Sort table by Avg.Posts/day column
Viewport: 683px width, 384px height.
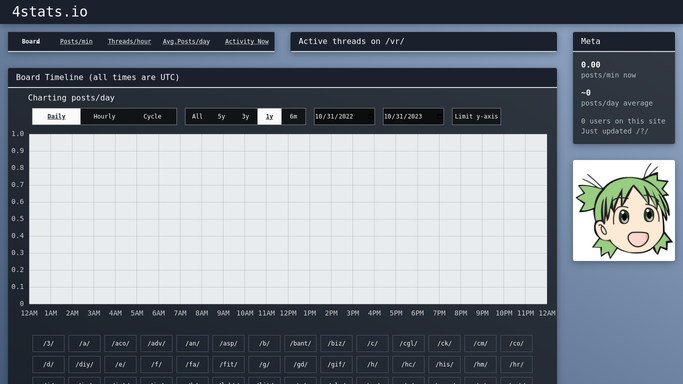click(186, 41)
